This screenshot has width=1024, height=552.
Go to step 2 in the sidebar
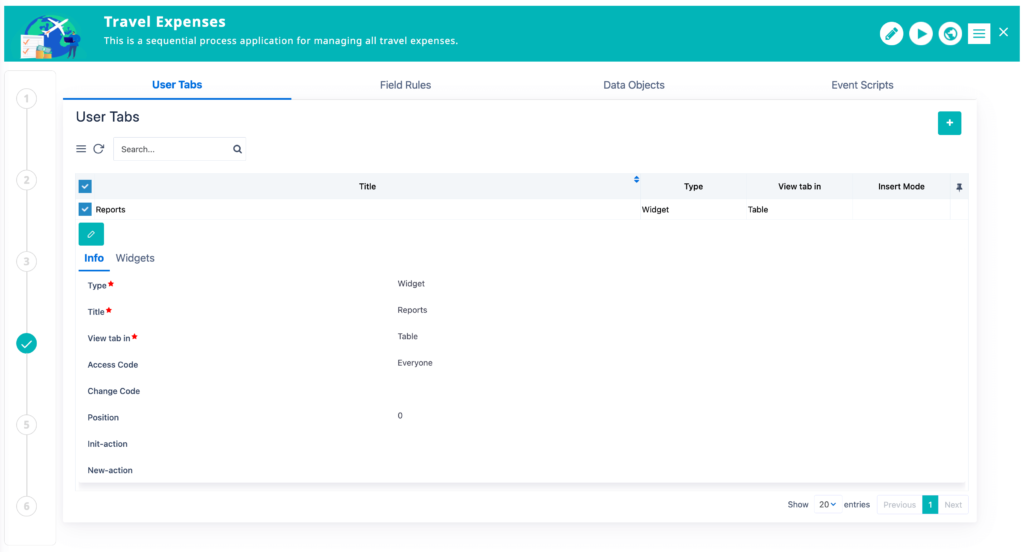(x=27, y=180)
